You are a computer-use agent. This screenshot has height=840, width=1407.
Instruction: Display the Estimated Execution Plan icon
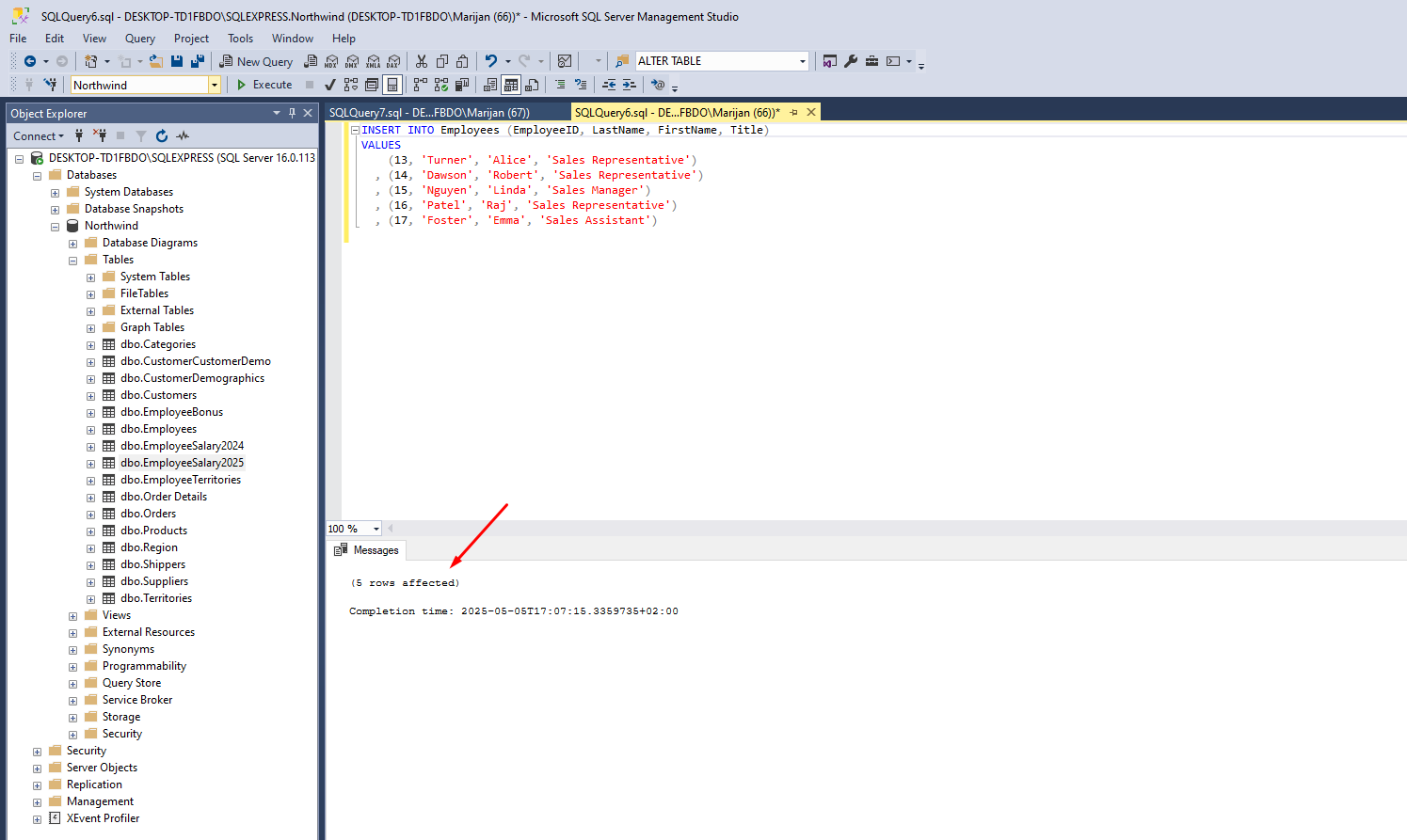351,85
